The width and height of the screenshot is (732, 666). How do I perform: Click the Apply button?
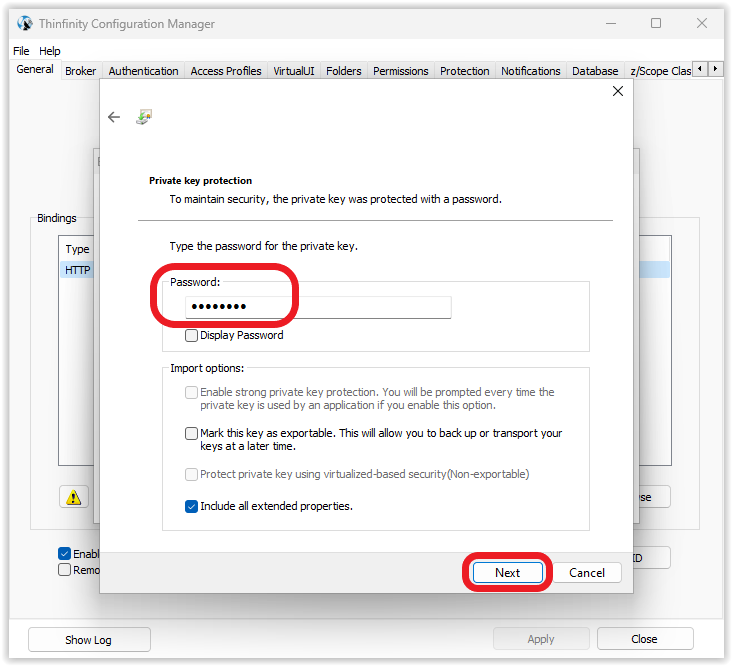pyautogui.click(x=541, y=639)
